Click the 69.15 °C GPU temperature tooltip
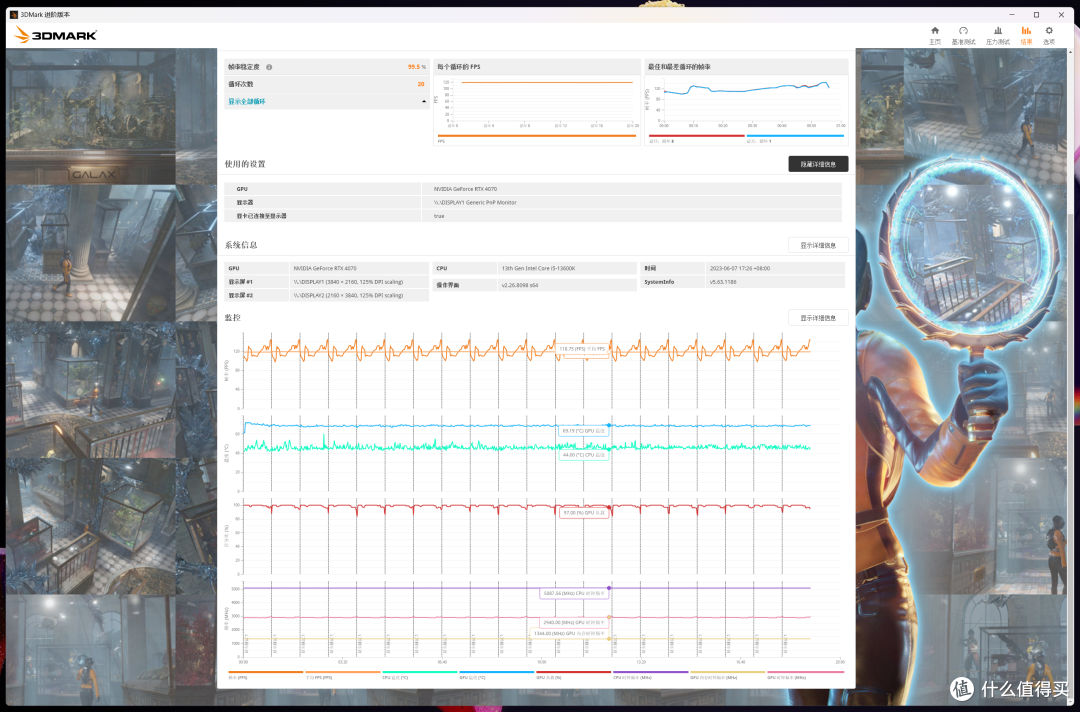Screen dimensions: 1080x712 coord(583,431)
